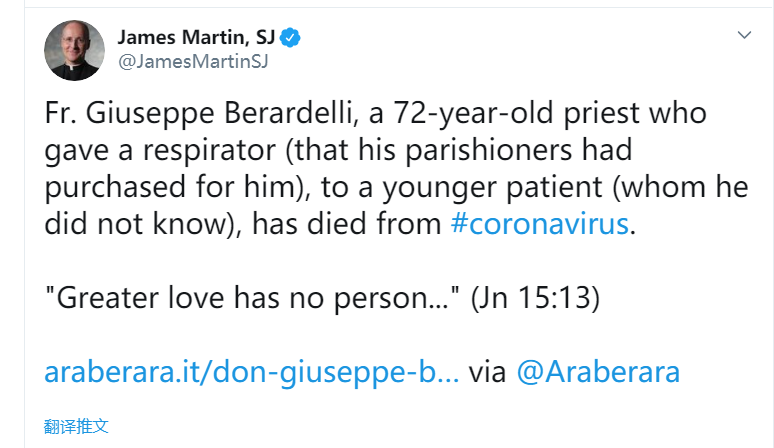The height and width of the screenshot is (448, 774).
Task: Open the araberara.it article link
Action: (x=252, y=372)
